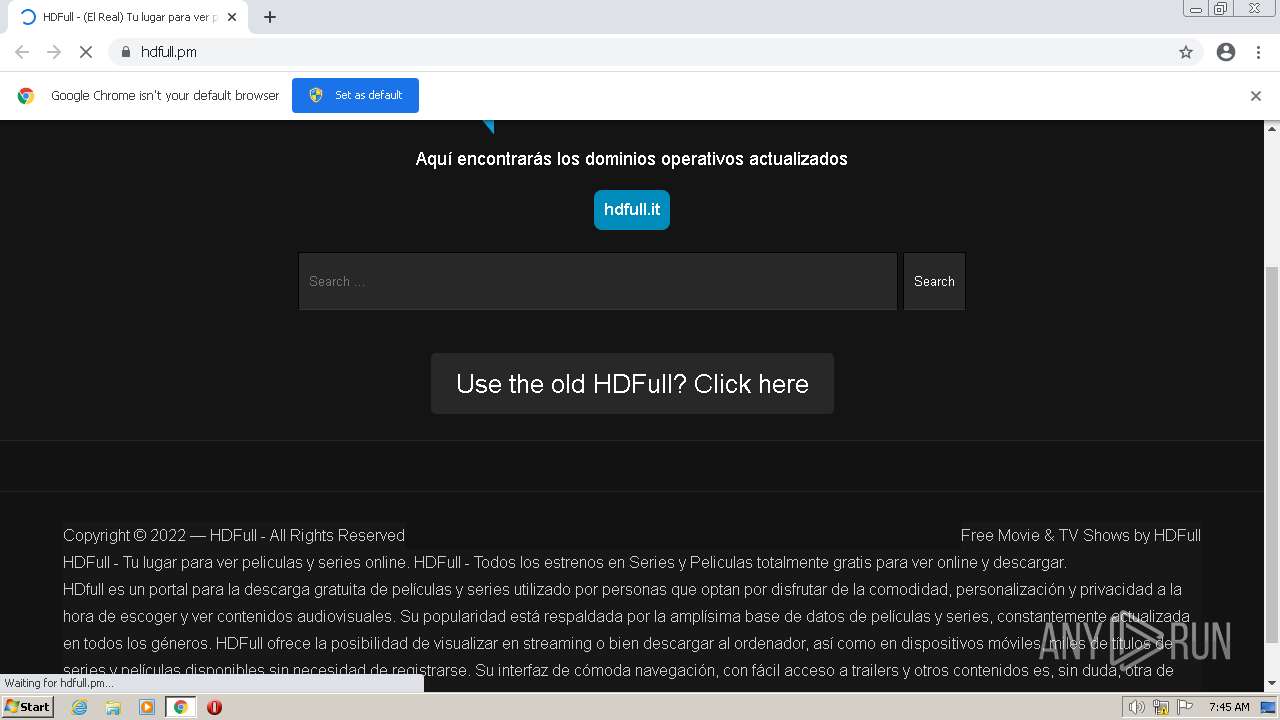View site info padlock icon
Screen dimensions: 1280x720
coord(125,52)
